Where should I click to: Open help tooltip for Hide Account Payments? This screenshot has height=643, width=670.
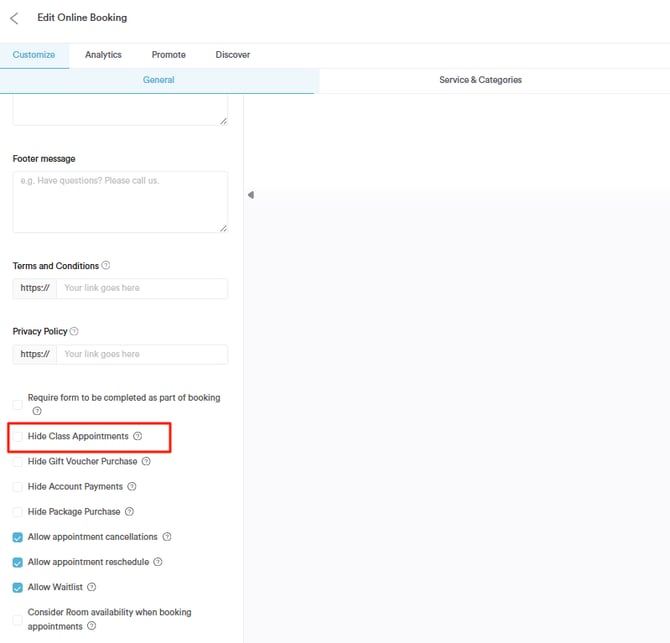click(132, 486)
